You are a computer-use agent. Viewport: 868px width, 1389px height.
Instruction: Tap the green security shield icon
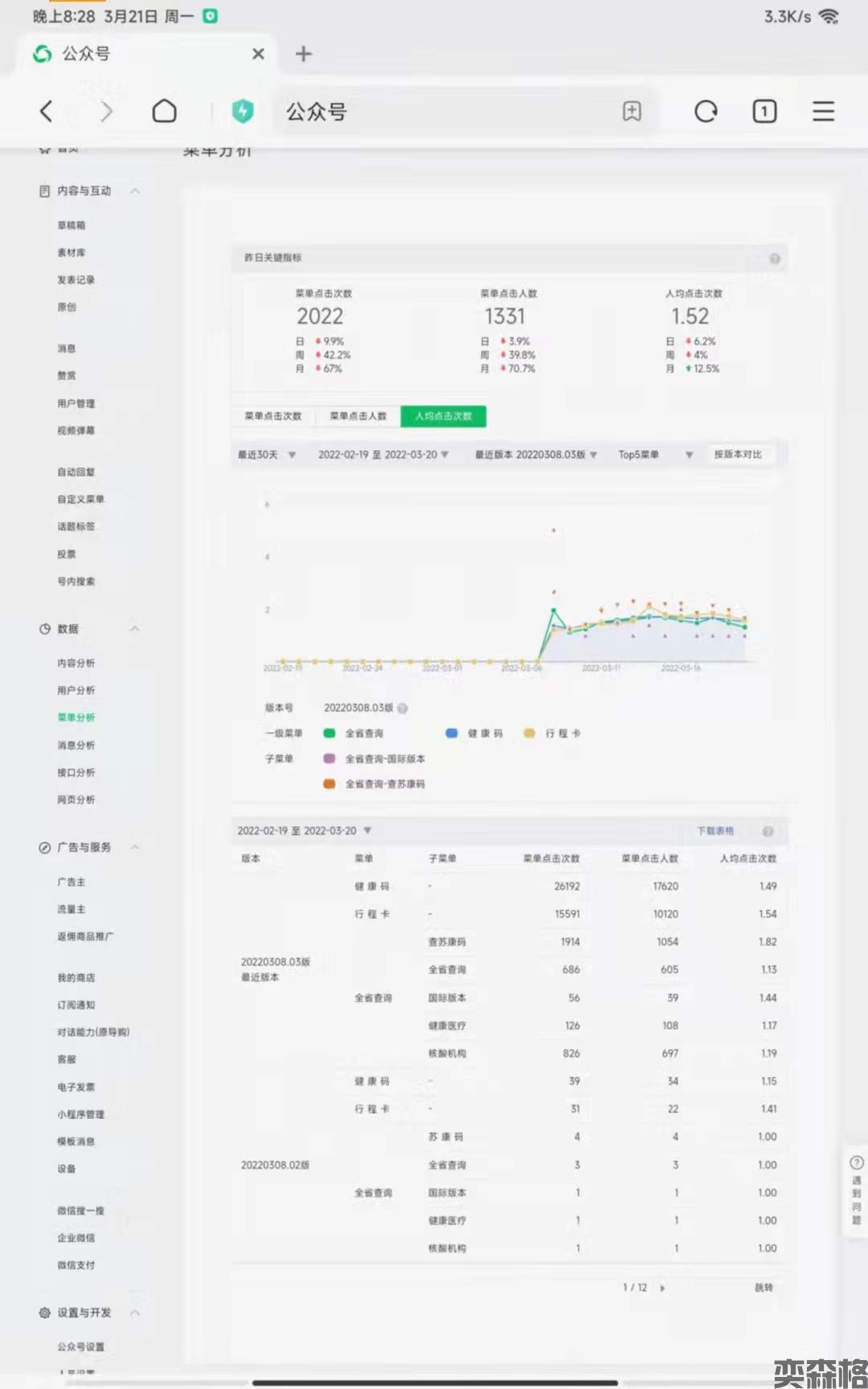click(243, 111)
